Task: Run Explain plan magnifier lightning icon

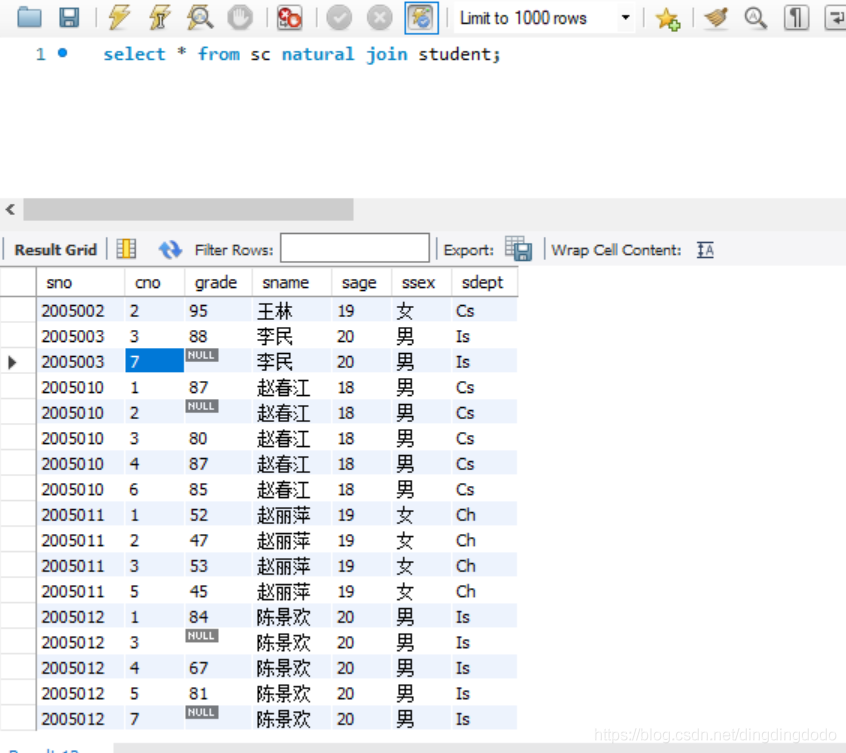Action: pyautogui.click(x=200, y=18)
